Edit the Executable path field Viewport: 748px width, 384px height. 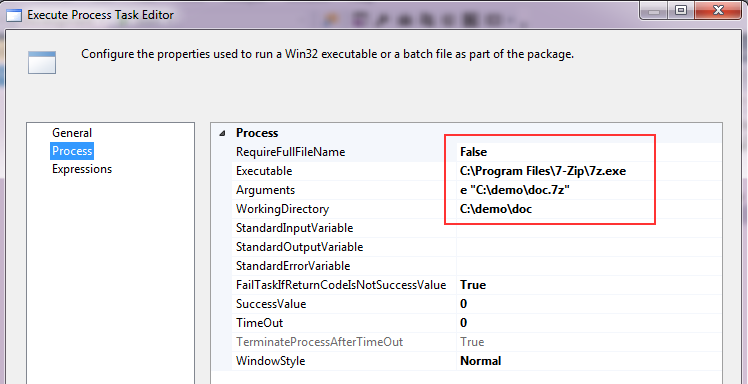tap(589, 171)
